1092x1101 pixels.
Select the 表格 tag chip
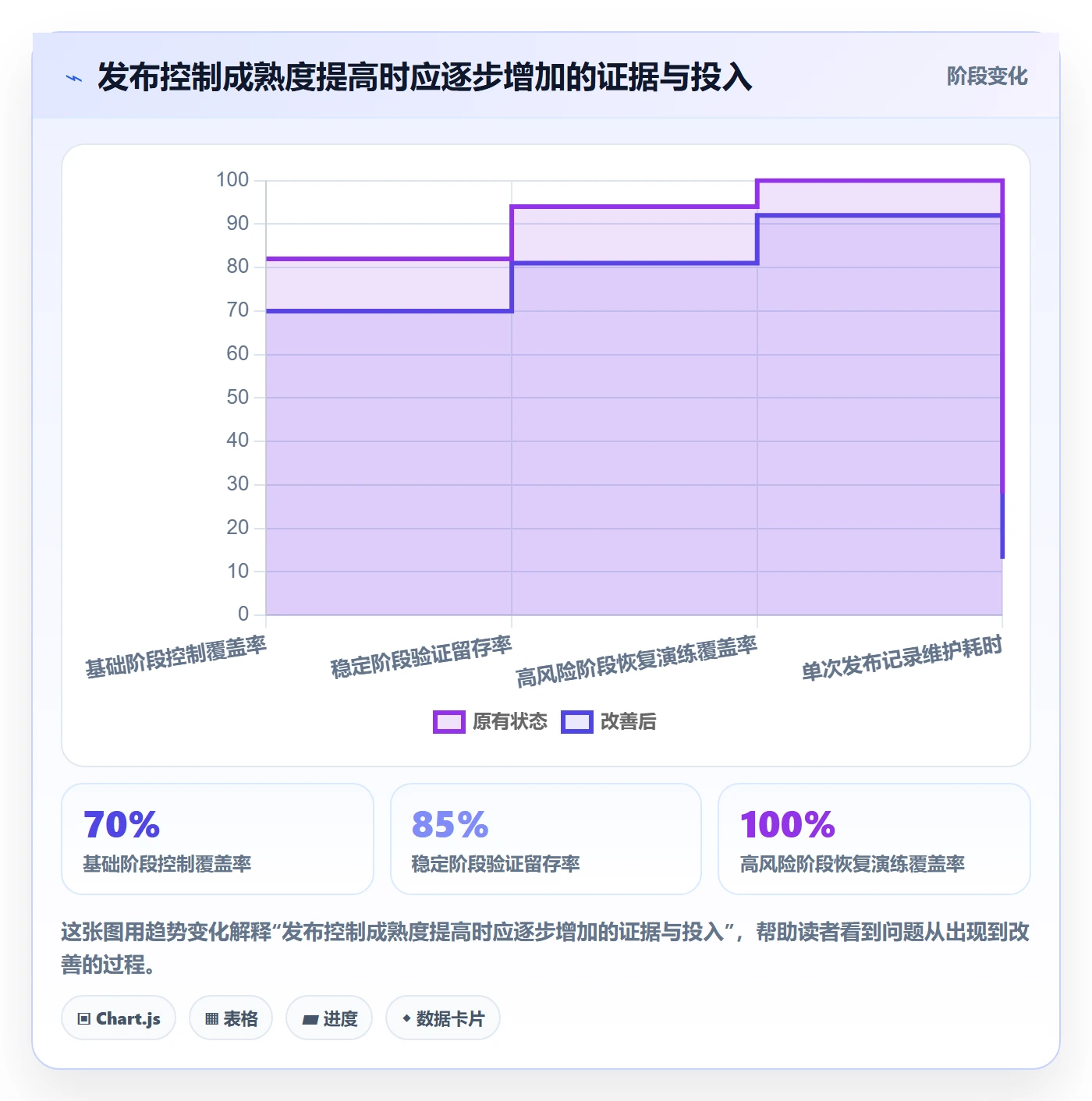tap(231, 1018)
